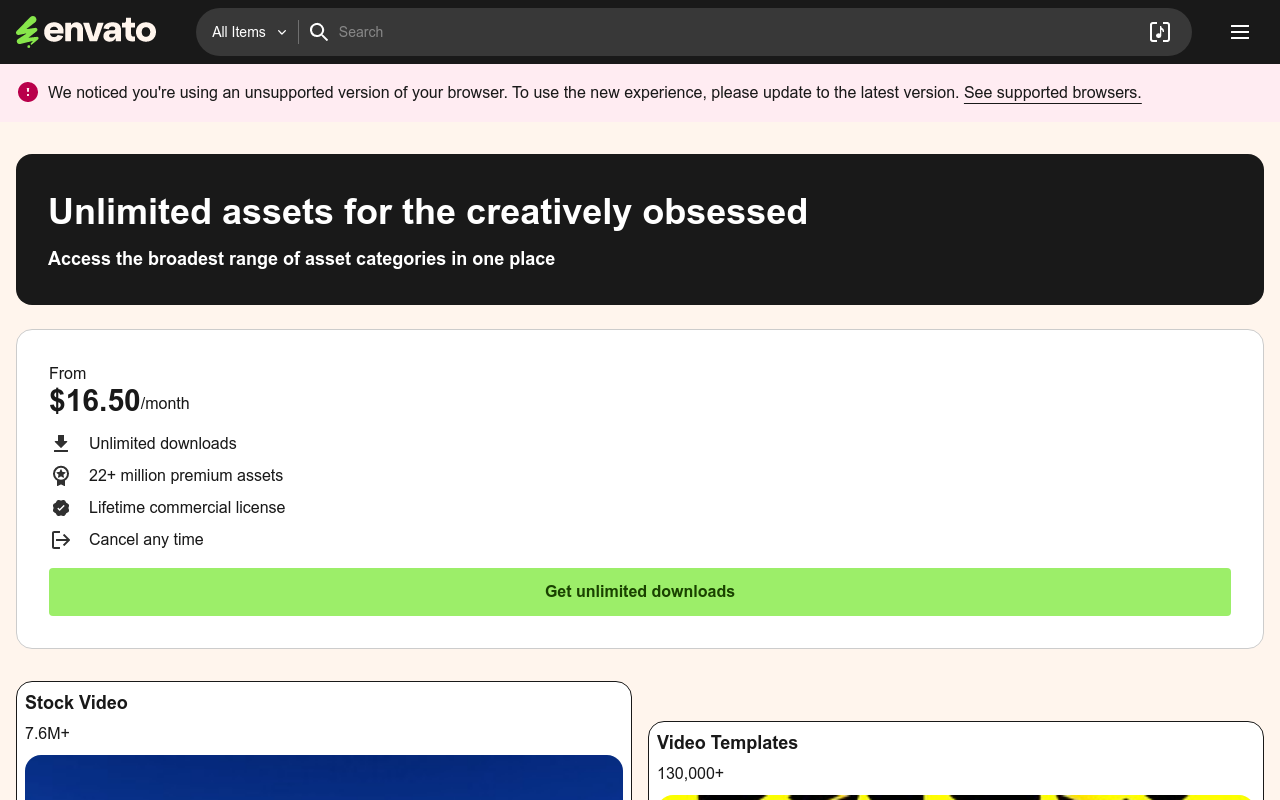Click the Lifetime commercial license text
1280x800 pixels.
(x=187, y=507)
